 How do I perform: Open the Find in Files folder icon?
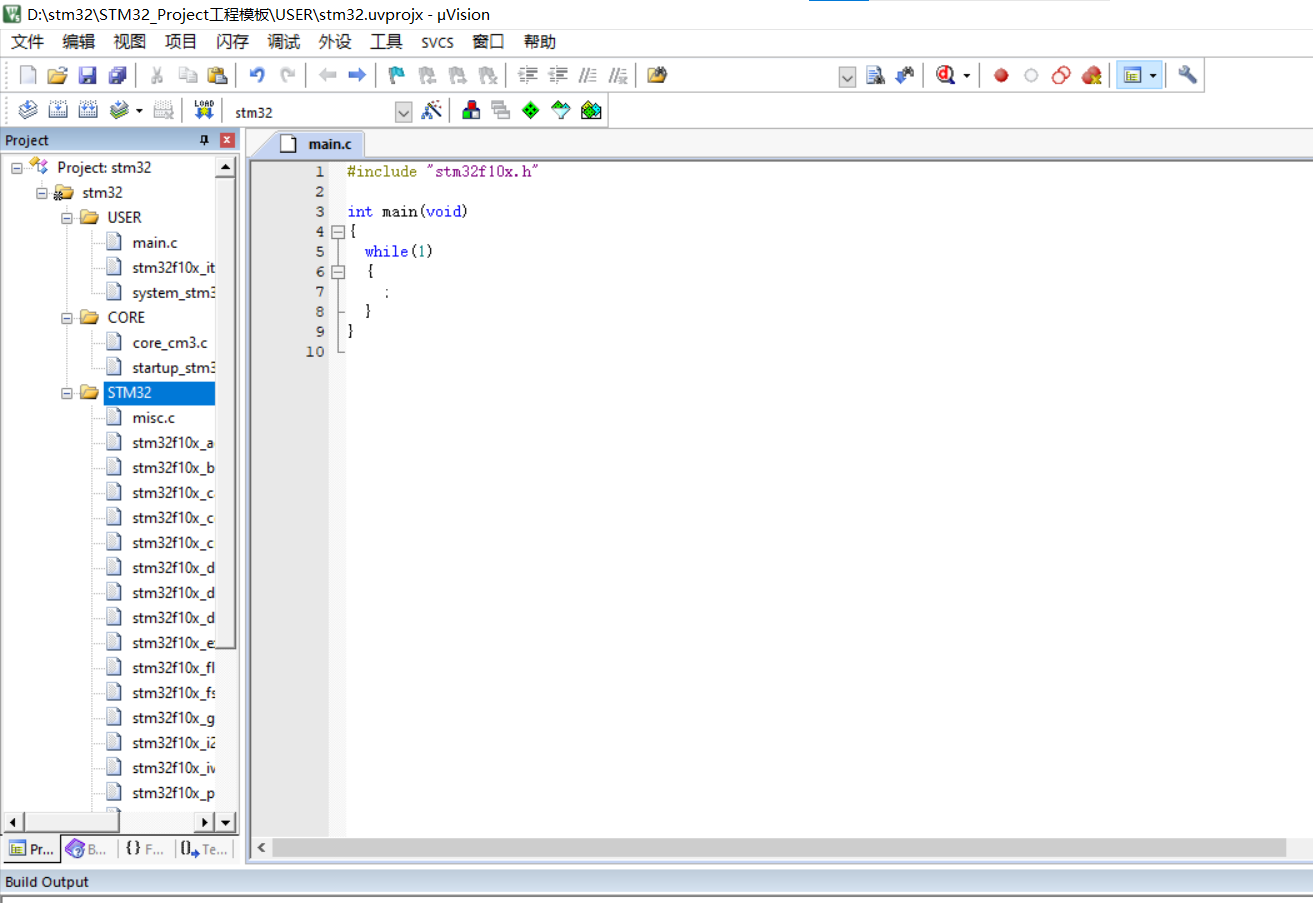[657, 75]
